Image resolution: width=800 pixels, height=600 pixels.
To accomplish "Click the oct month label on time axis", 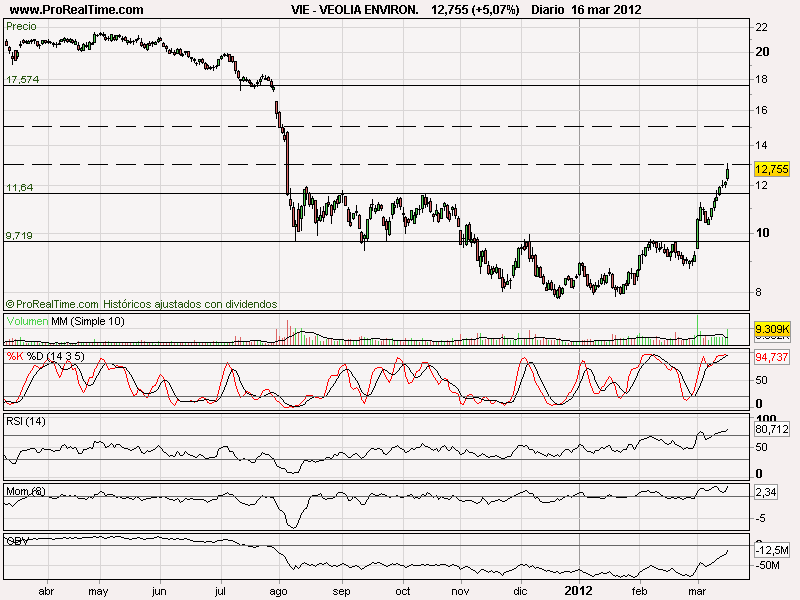I will tap(403, 591).
